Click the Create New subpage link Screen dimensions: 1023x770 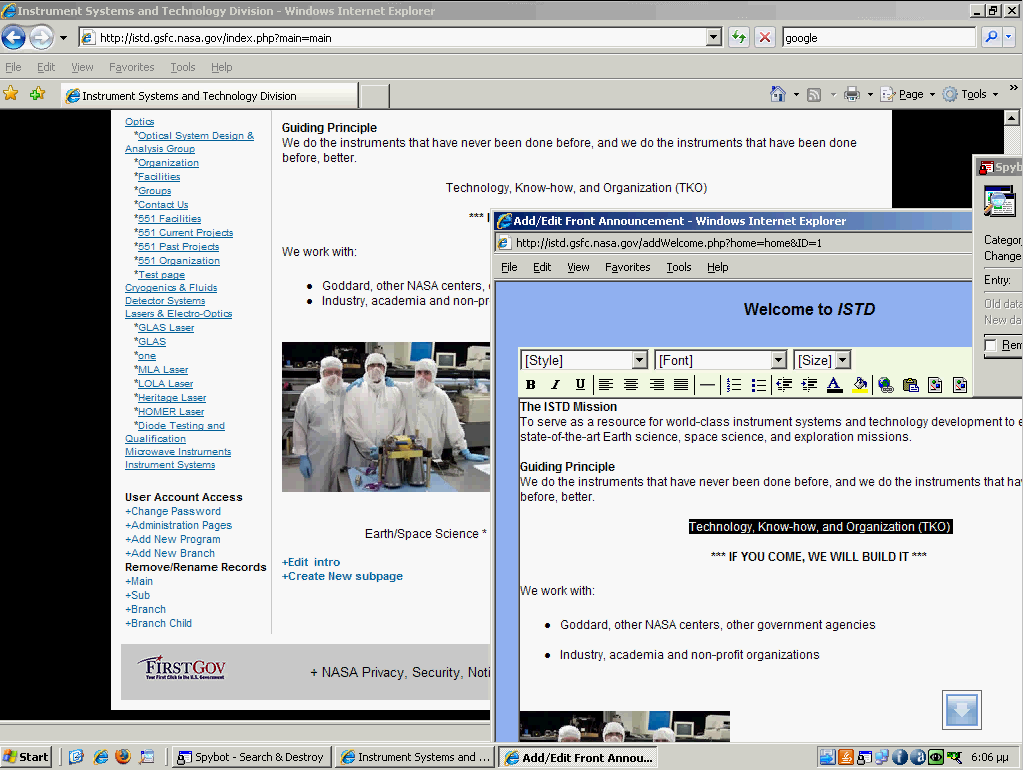[x=343, y=576]
